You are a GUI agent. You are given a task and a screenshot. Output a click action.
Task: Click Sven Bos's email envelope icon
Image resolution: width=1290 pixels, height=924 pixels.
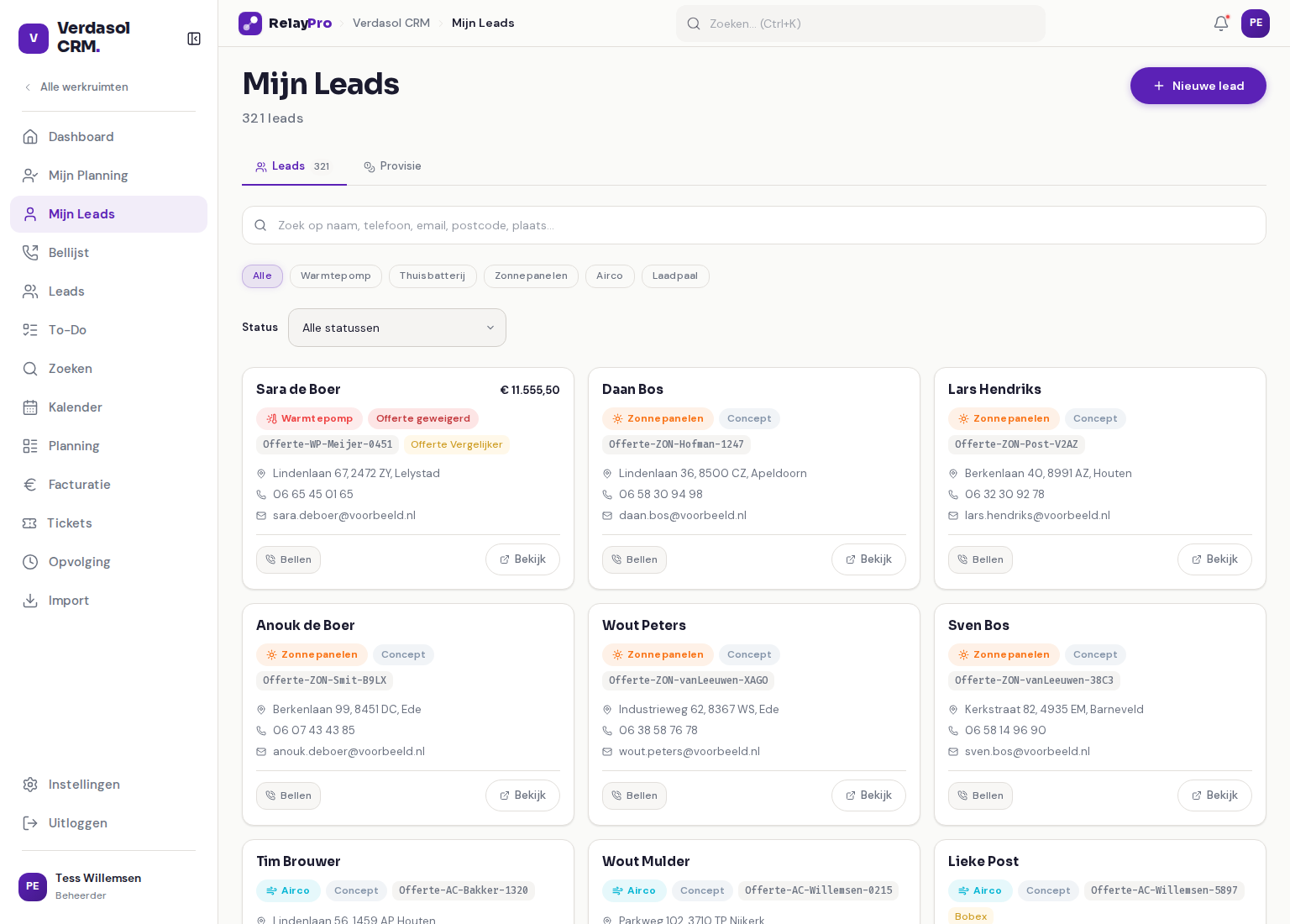(x=953, y=752)
